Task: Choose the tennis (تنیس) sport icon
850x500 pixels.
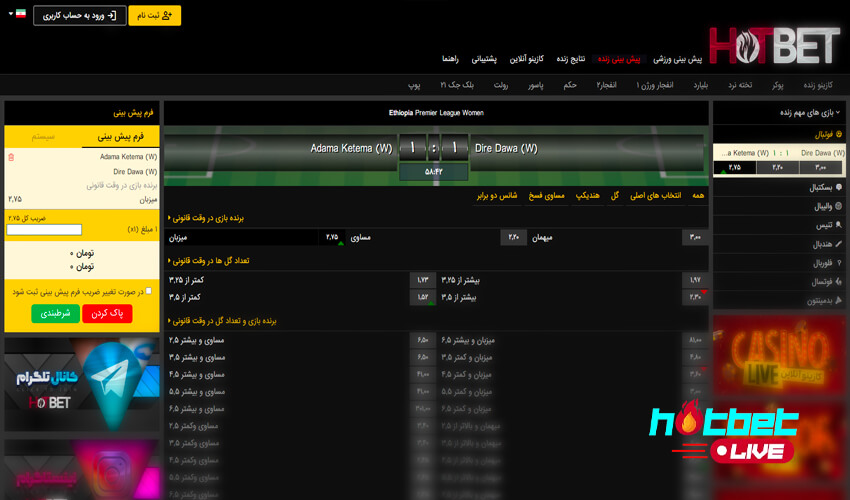Action: click(x=839, y=225)
